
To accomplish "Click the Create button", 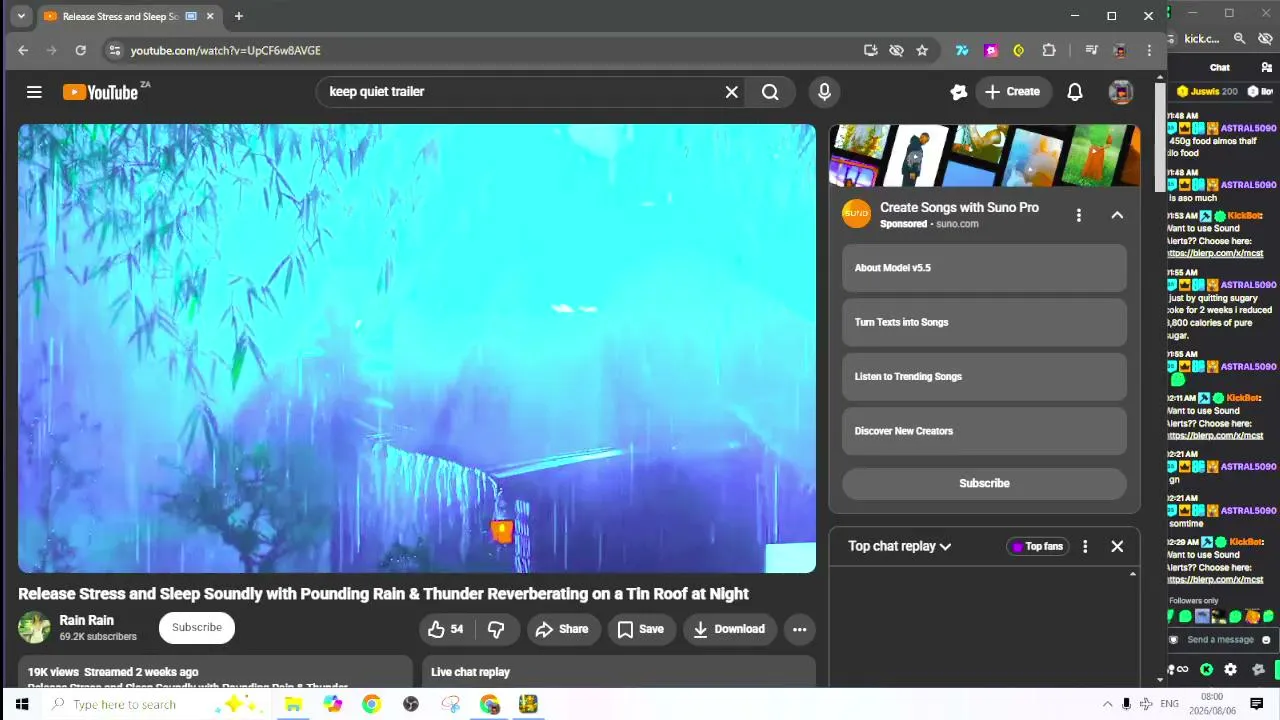I will pyautogui.click(x=1013, y=92).
